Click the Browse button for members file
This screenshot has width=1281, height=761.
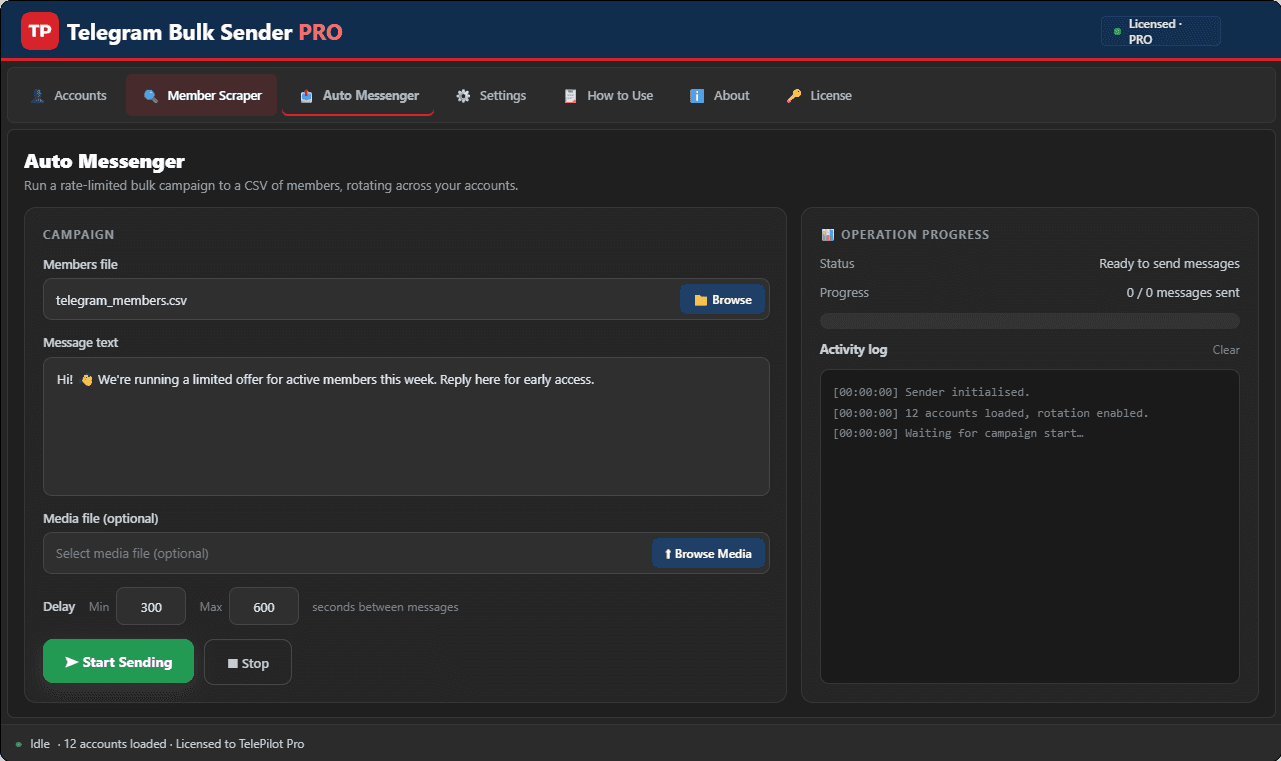722,299
